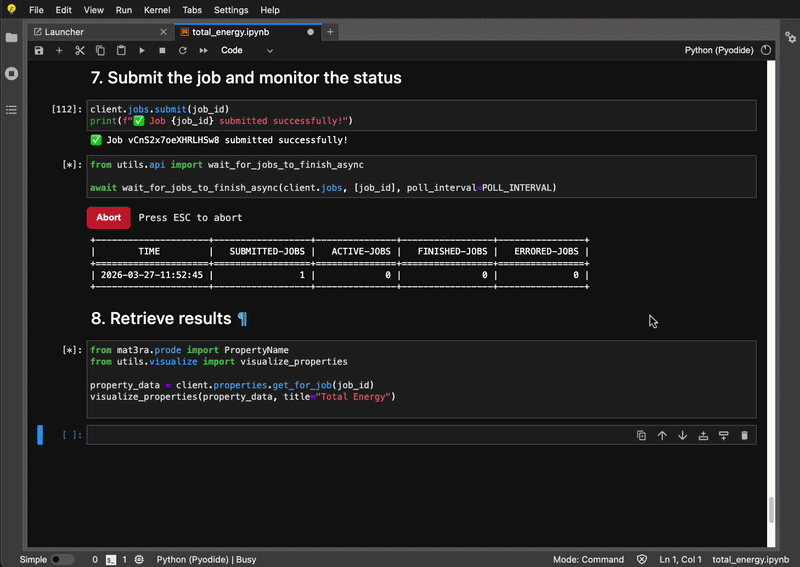Paste cell from the clipboard icon
800x567 pixels.
(x=121, y=51)
